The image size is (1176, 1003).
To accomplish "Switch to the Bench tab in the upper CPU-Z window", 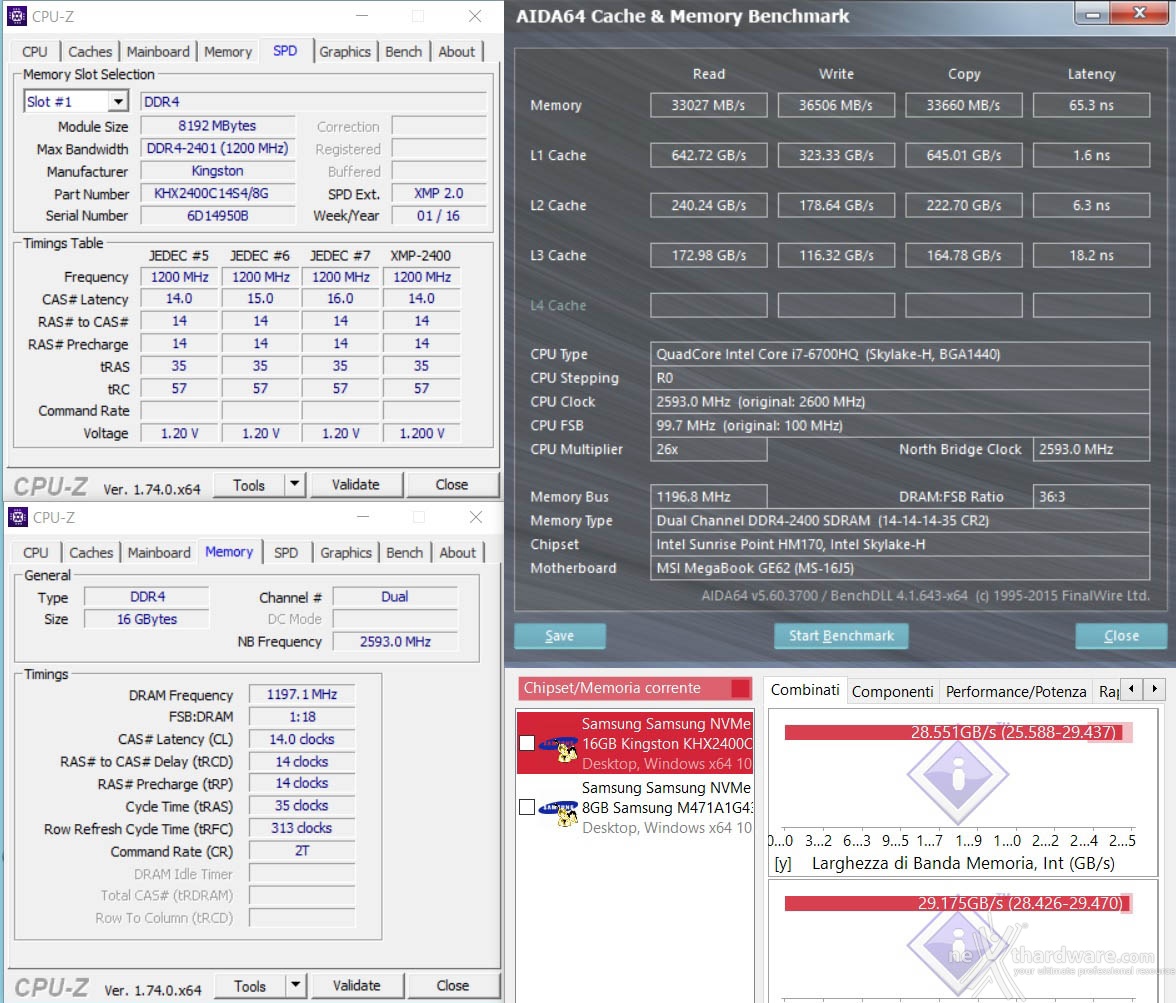I will click(404, 52).
